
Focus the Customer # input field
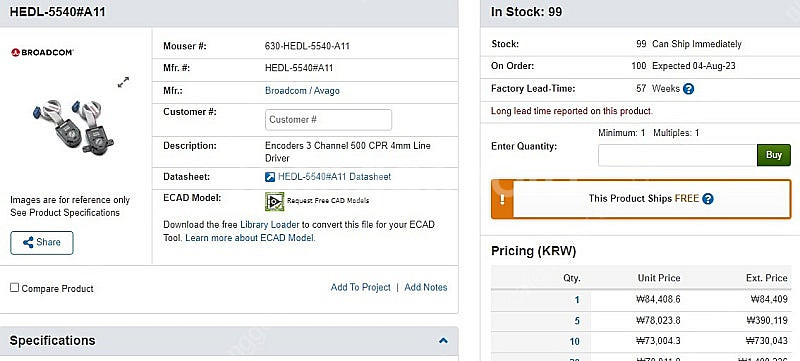point(328,120)
